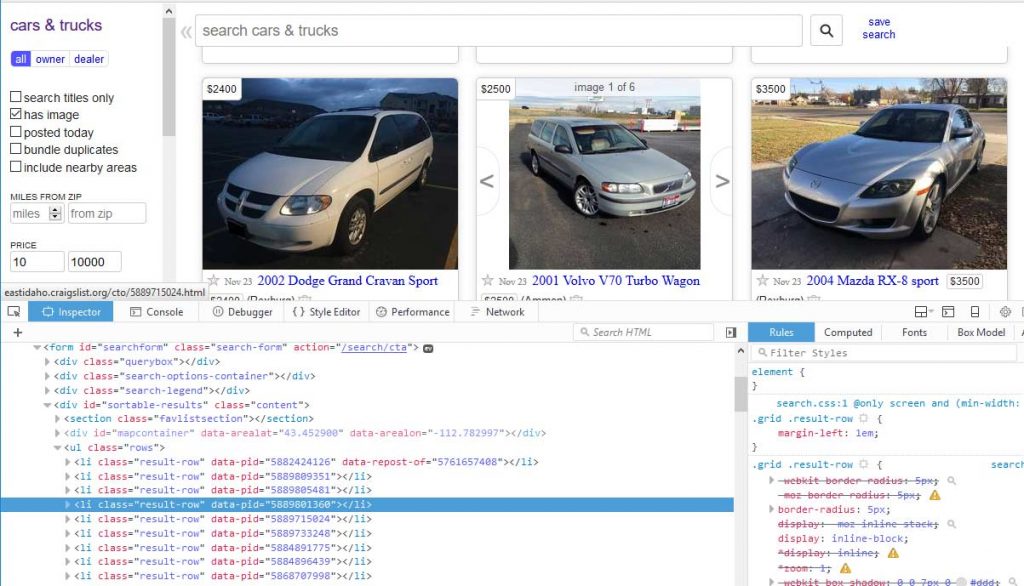Expand the div with class 'querybox'
Screen dimensions: 1024x586
pyautogui.click(x=47, y=362)
